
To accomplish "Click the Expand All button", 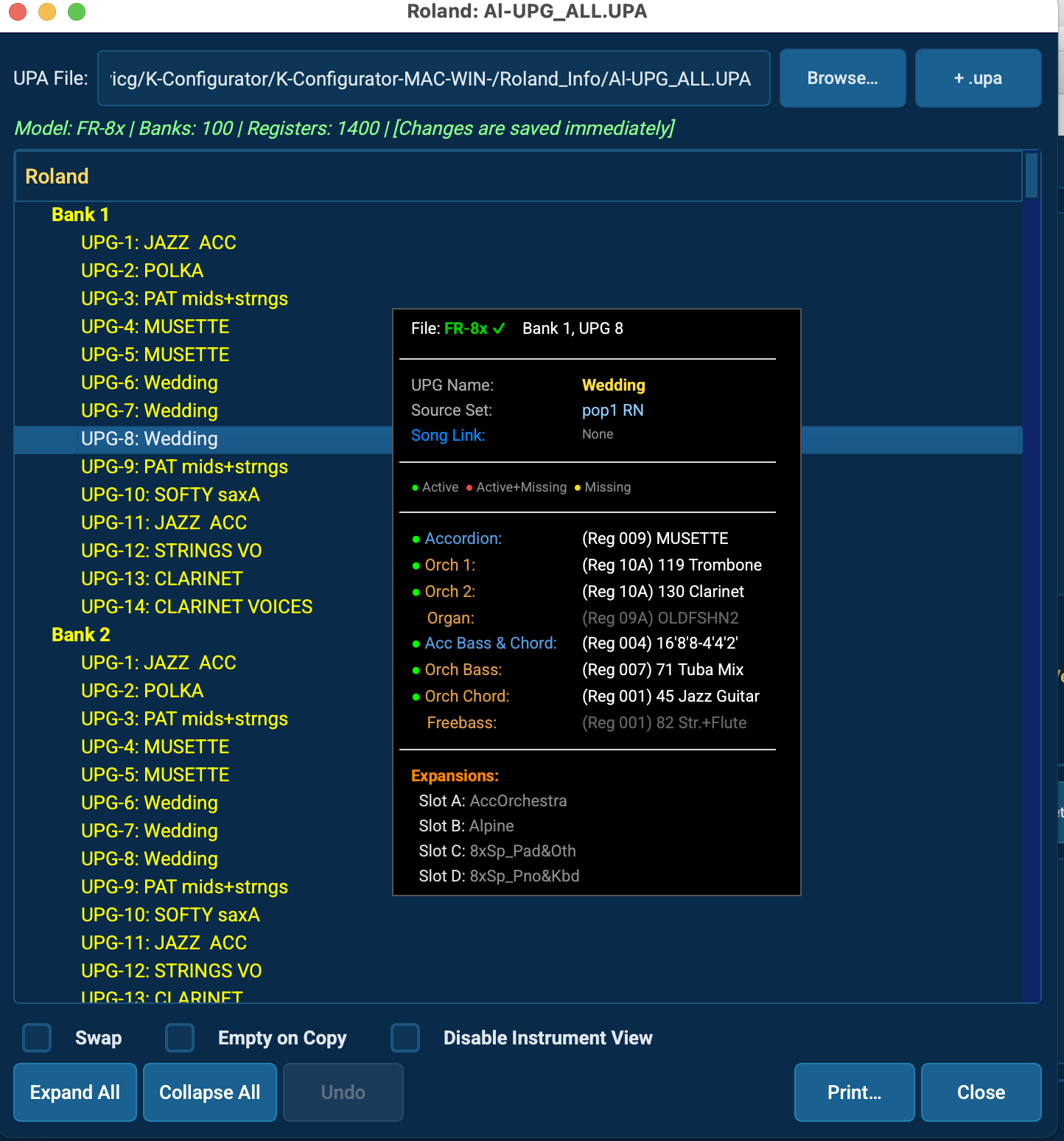I will point(75,1092).
